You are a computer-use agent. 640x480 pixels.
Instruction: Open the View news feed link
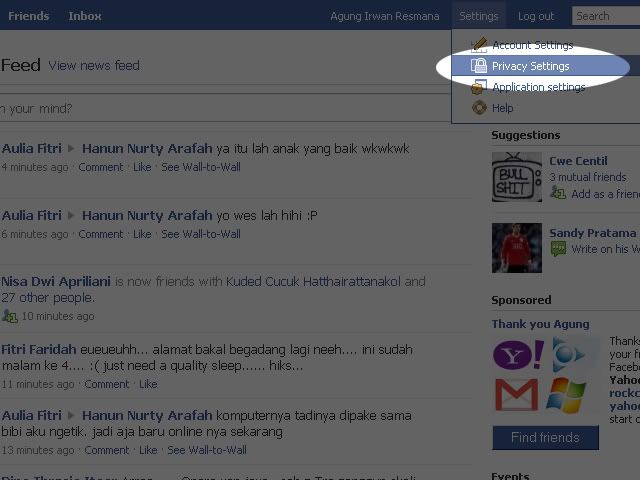click(94, 66)
